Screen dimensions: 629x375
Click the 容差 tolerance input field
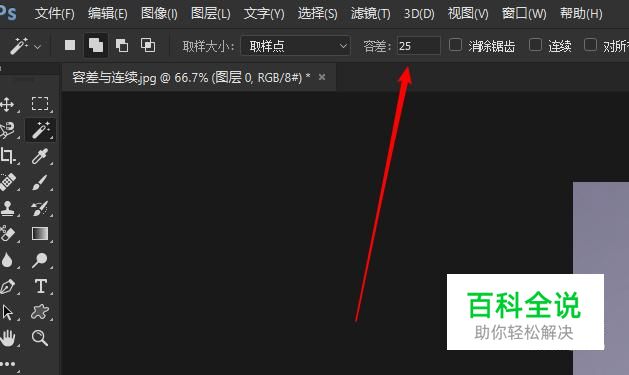(x=419, y=46)
